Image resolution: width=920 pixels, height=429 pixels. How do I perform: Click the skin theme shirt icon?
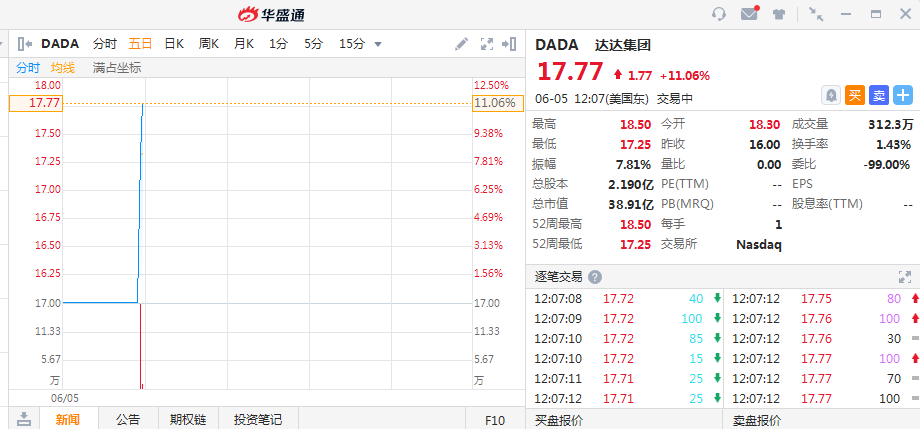(778, 14)
